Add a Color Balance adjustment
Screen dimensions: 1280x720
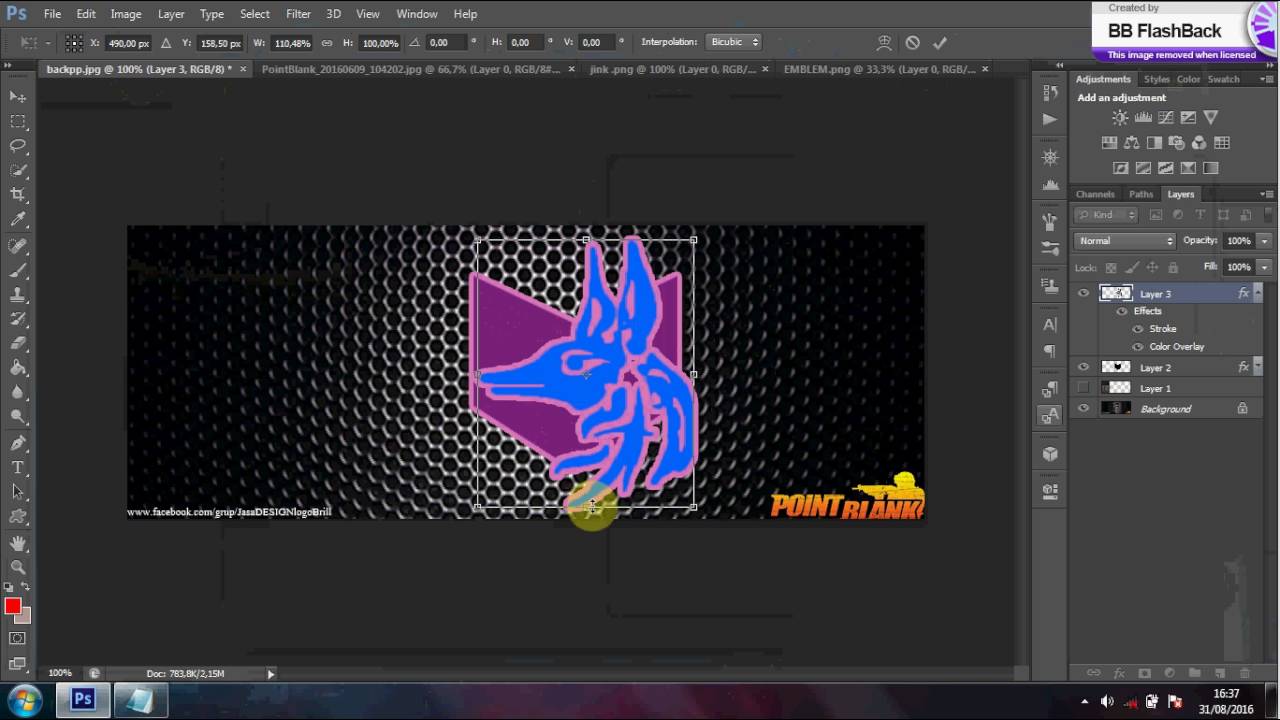(x=1131, y=143)
